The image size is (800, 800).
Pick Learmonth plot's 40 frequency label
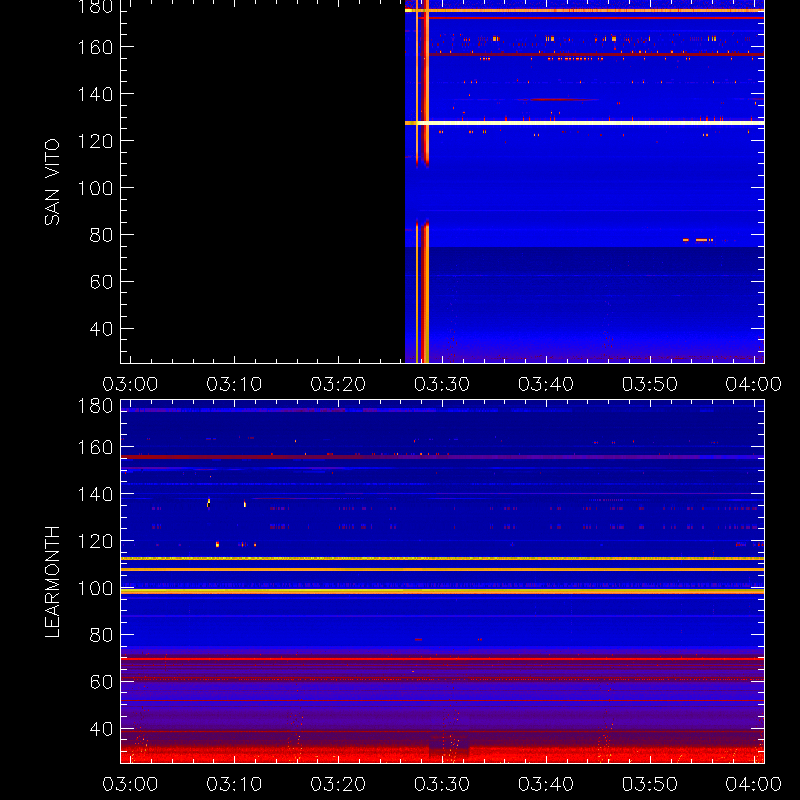(101, 729)
